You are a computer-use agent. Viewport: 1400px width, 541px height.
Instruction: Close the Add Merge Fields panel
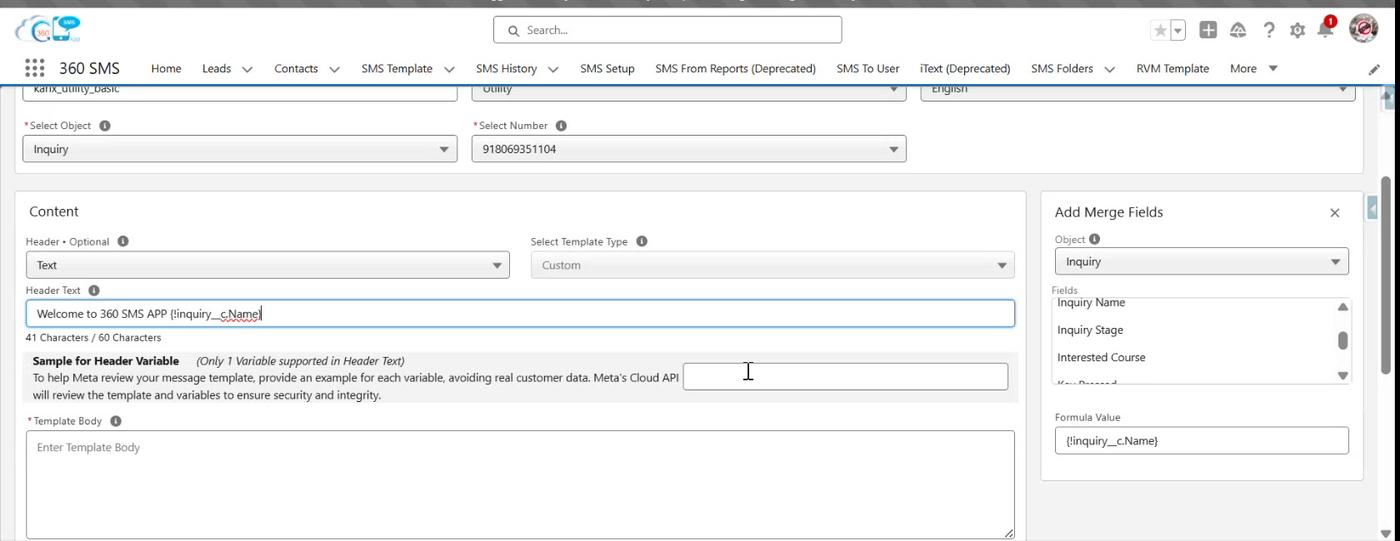[x=1334, y=213]
